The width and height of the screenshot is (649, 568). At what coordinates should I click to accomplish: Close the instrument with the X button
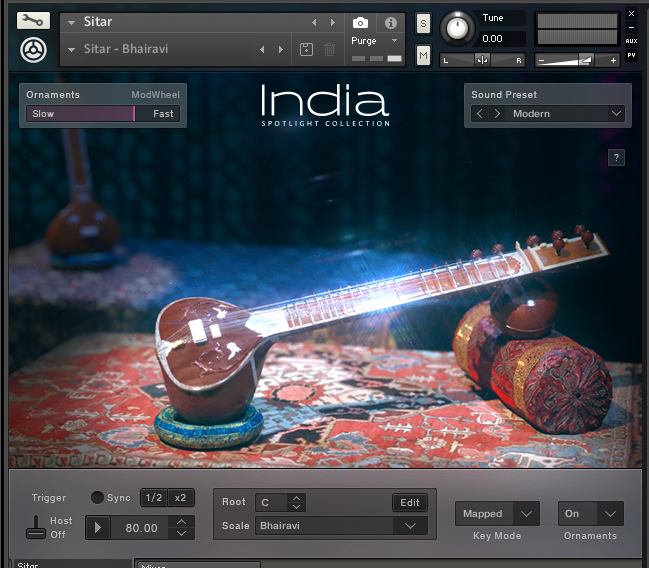click(x=631, y=13)
